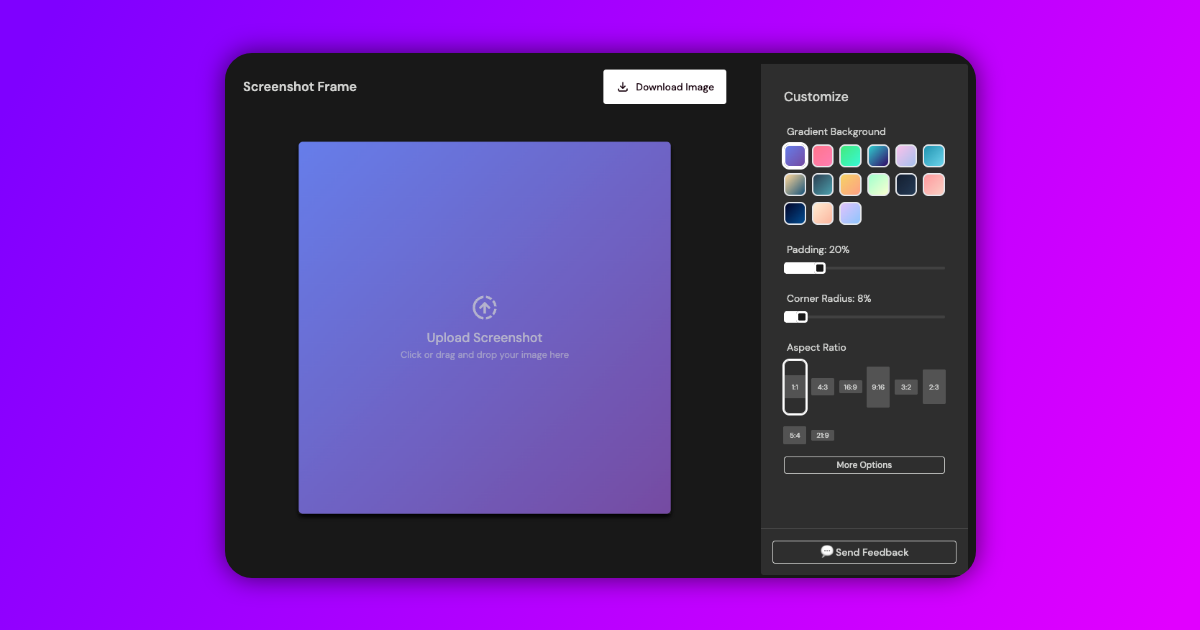Screen dimensions: 1200x630
Task: Expand More Options
Action: (864, 465)
